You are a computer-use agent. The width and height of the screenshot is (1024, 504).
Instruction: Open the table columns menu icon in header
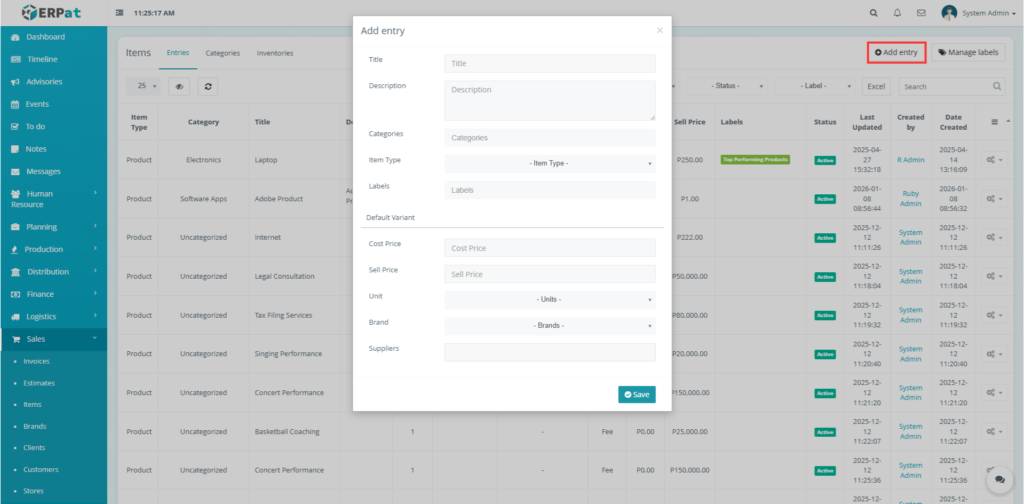click(995, 122)
